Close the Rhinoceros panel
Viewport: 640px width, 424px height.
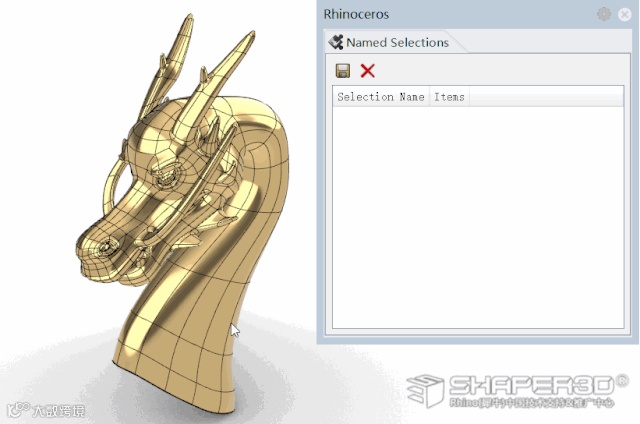coord(624,15)
